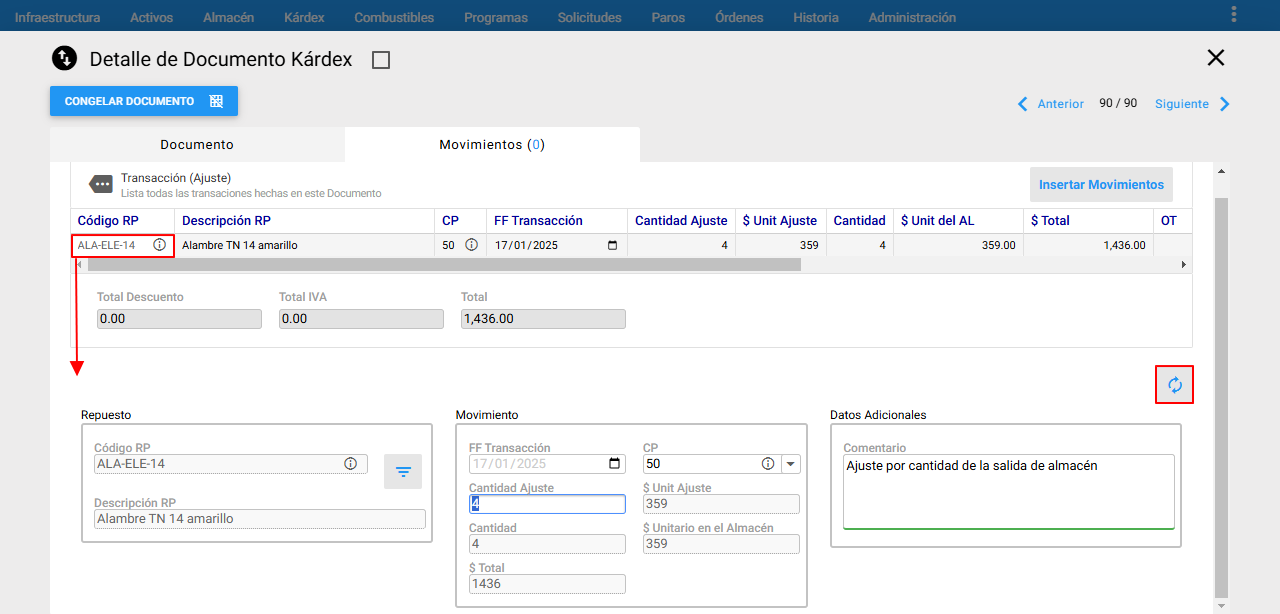This screenshot has width=1280, height=614.
Task: Click the Congelar Documento button
Action: coord(144,101)
